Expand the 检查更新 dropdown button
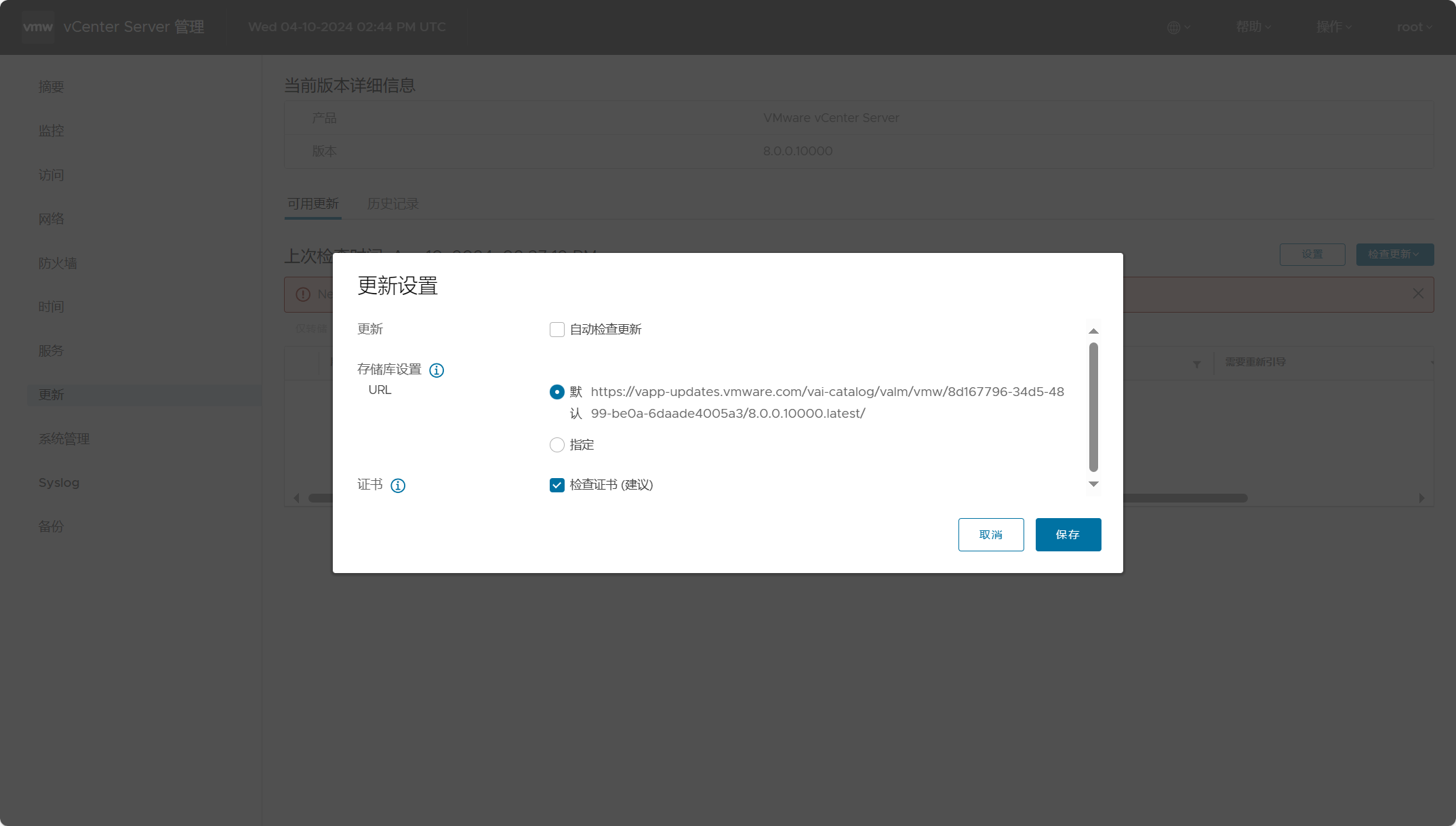 coord(1395,254)
